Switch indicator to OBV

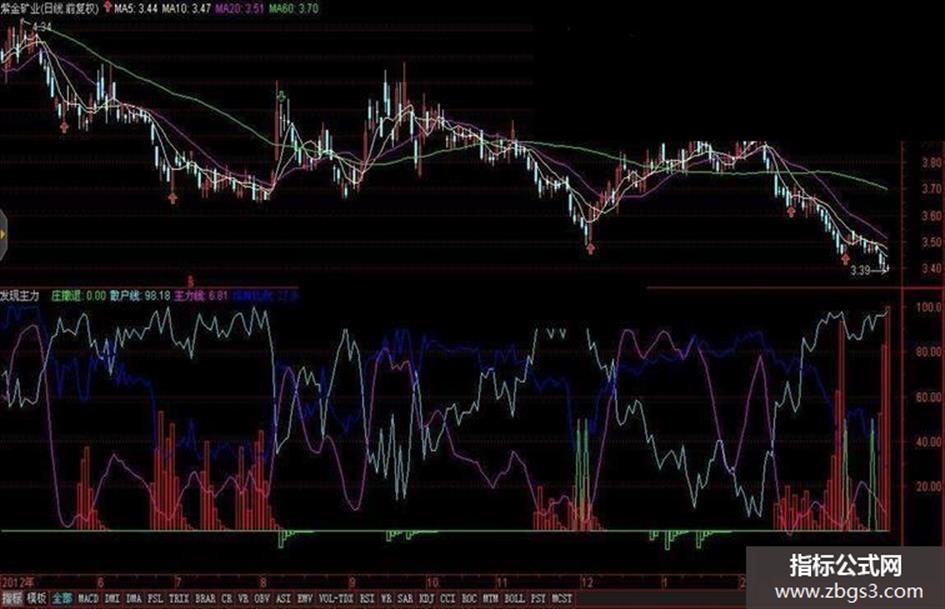pyautogui.click(x=262, y=599)
